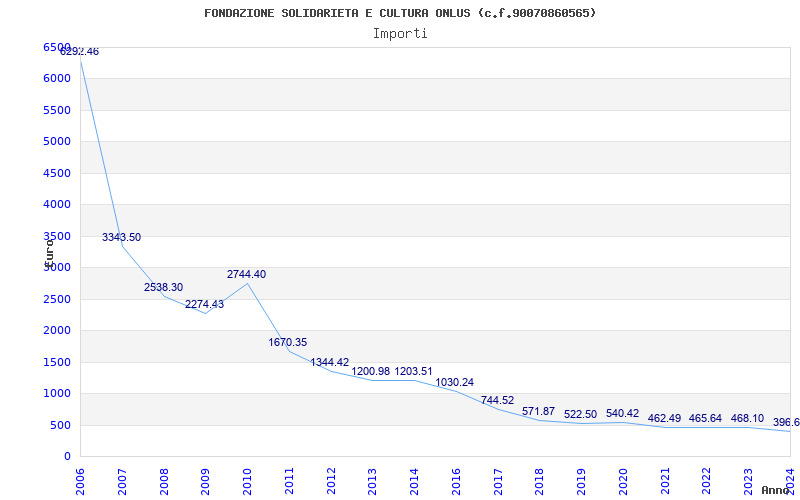Select the 1203.51 data label
The width and height of the screenshot is (800, 500).
[x=413, y=371]
